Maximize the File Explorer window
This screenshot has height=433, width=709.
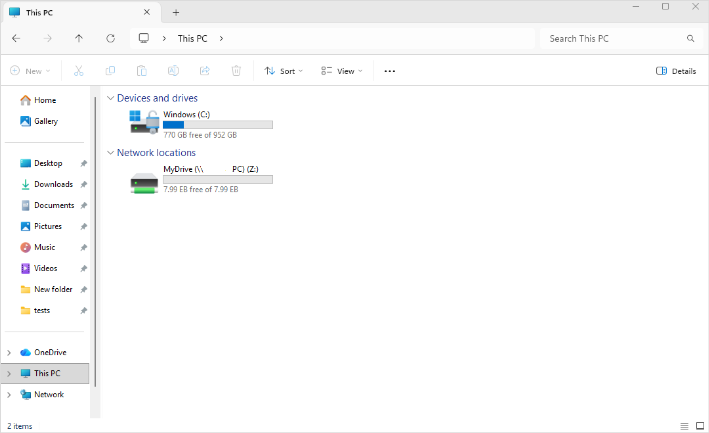point(665,6)
